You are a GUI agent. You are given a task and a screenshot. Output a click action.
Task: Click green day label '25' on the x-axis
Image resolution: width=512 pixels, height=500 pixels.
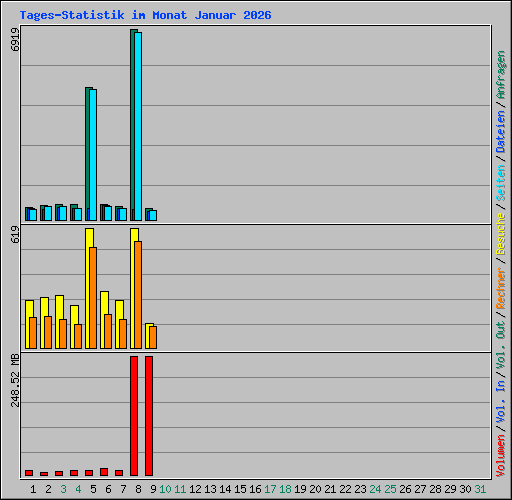pos(390,489)
